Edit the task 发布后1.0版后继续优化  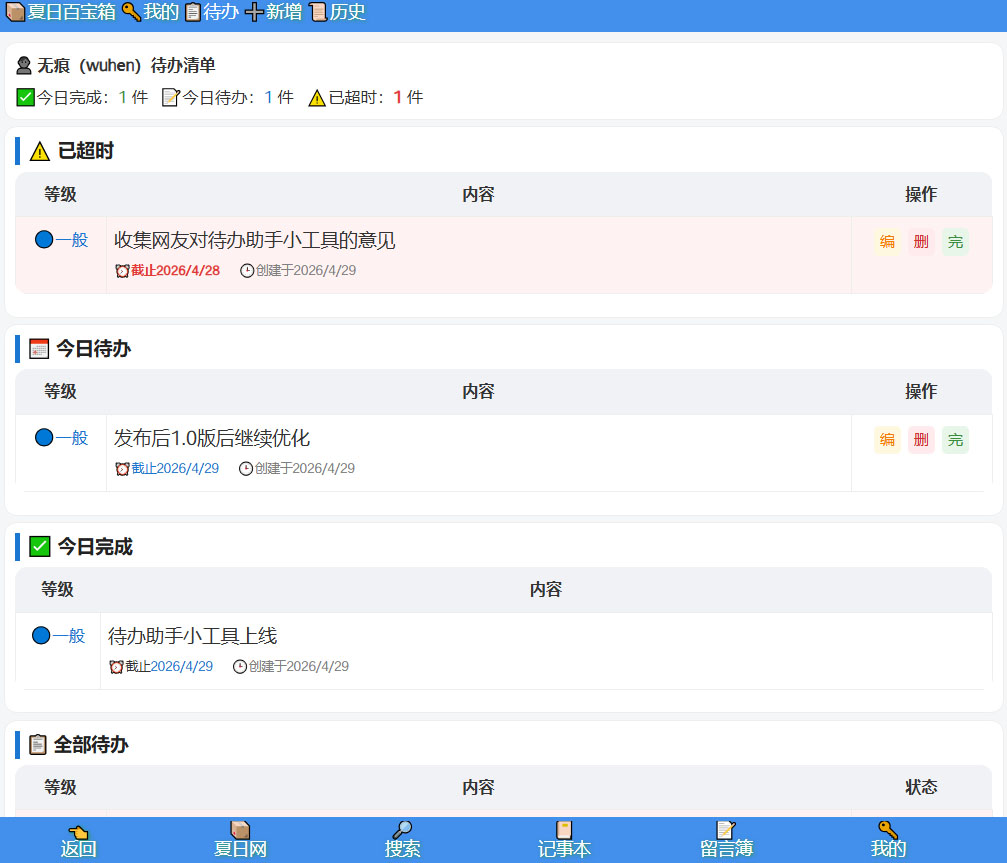click(x=887, y=440)
